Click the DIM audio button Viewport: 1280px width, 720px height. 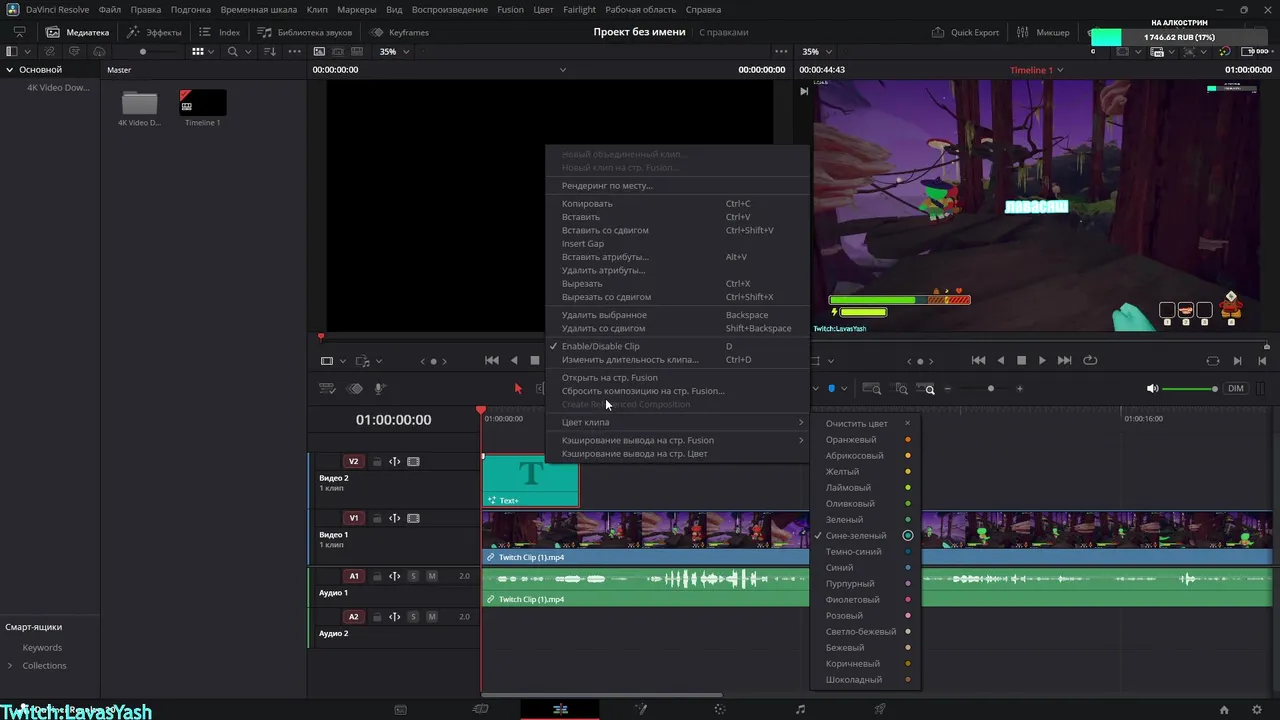1236,388
